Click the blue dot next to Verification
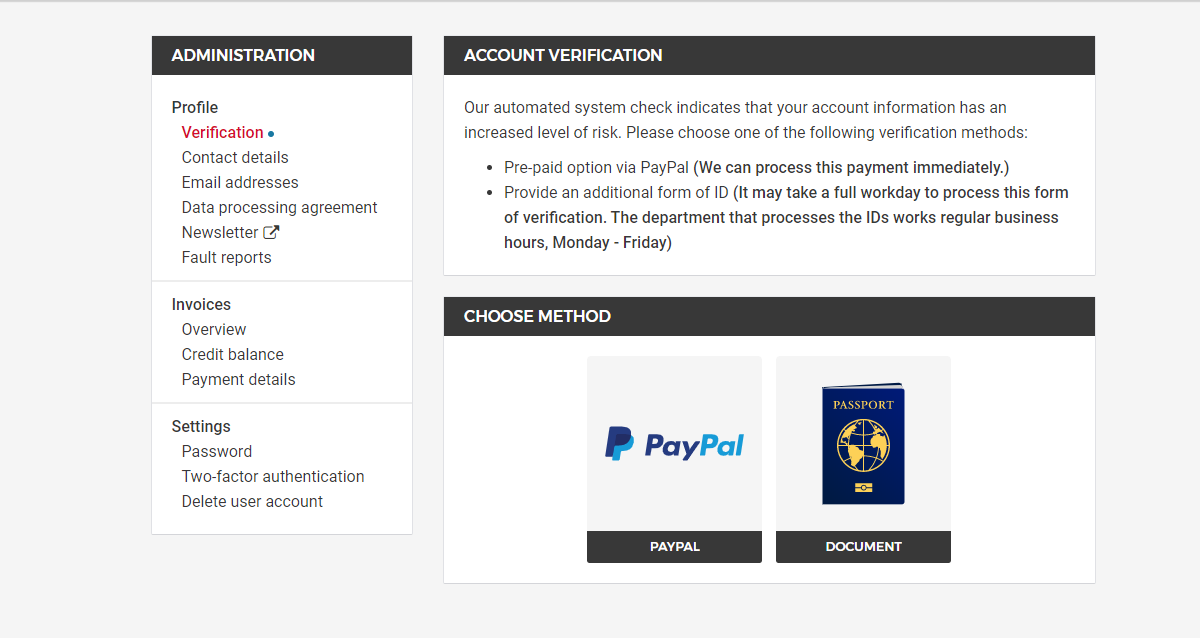1200x638 pixels. (x=271, y=133)
